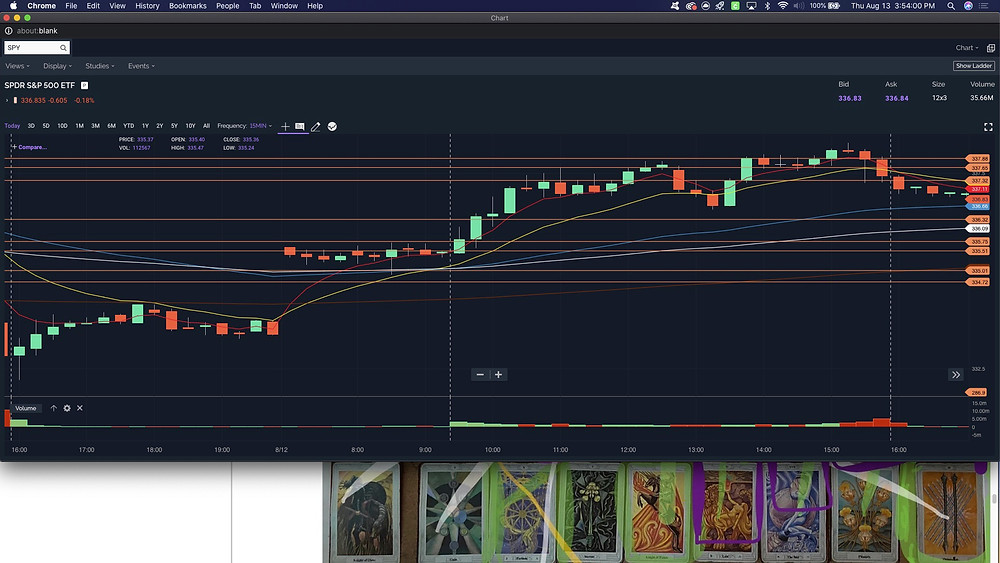Image resolution: width=1000 pixels, height=563 pixels.
Task: Expand the quote details arrow beside 336.835
Action: 7,101
